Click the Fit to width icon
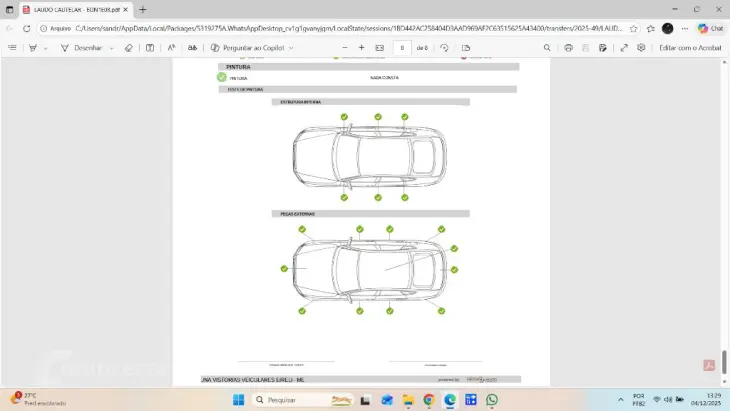 click(x=379, y=47)
